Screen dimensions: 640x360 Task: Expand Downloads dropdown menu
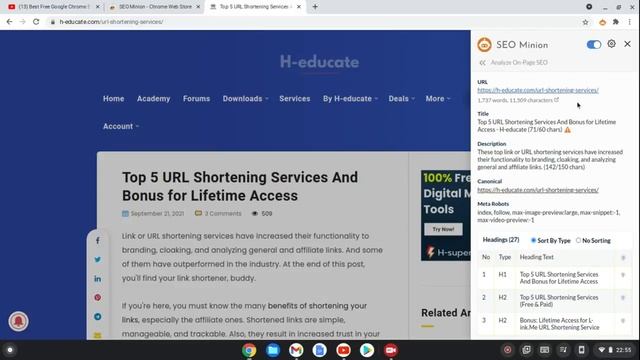[x=245, y=99]
